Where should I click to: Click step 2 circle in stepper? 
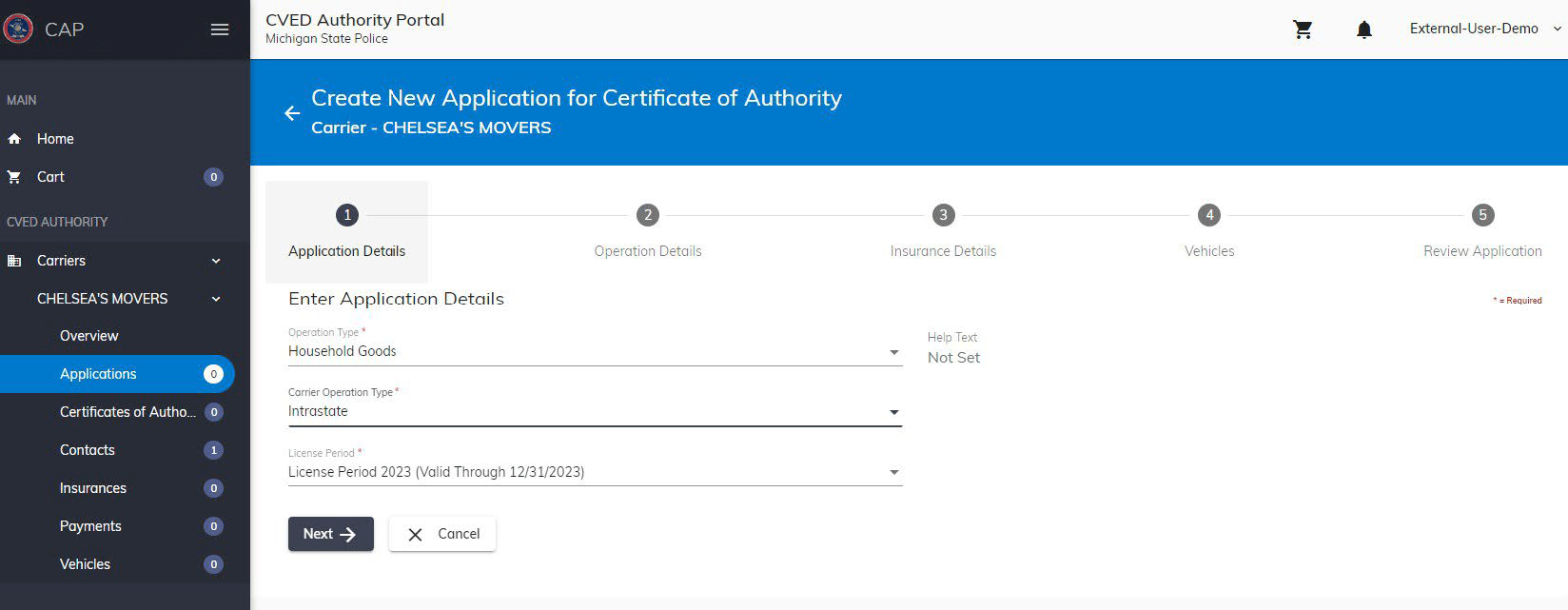coord(648,215)
